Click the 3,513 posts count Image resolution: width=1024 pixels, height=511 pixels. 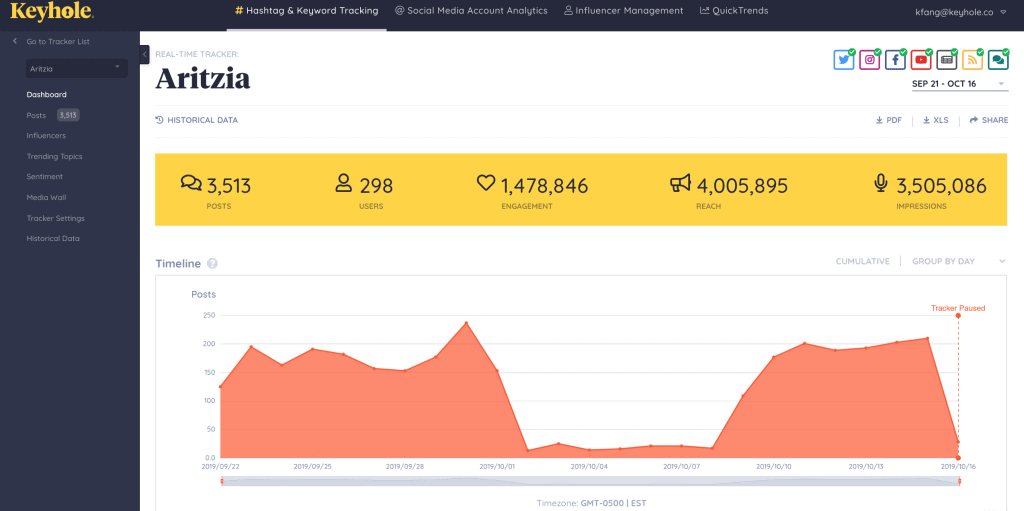pos(229,186)
